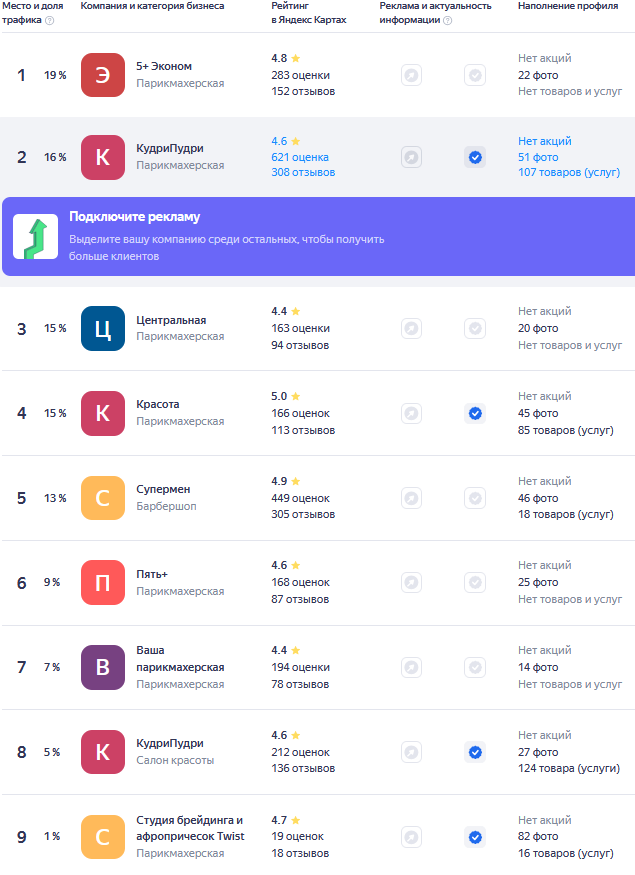Open the "621 оценка" ratings link

300,157
